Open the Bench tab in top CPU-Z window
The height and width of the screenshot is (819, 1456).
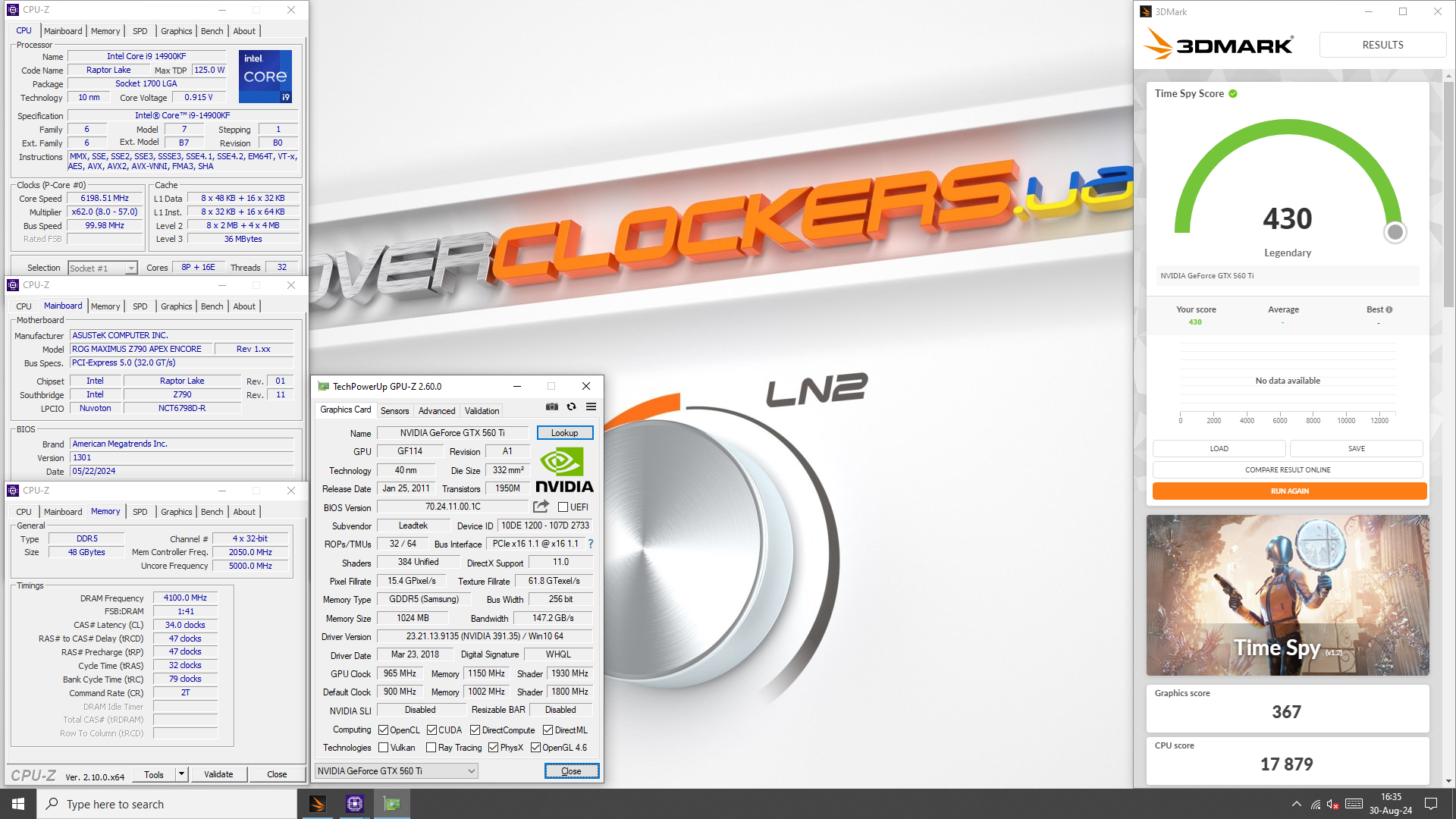point(212,31)
